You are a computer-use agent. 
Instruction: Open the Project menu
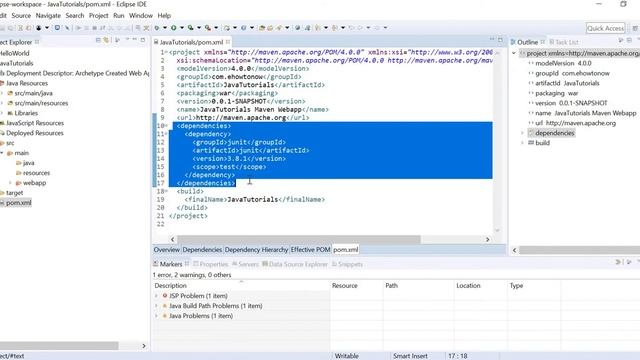98,16
